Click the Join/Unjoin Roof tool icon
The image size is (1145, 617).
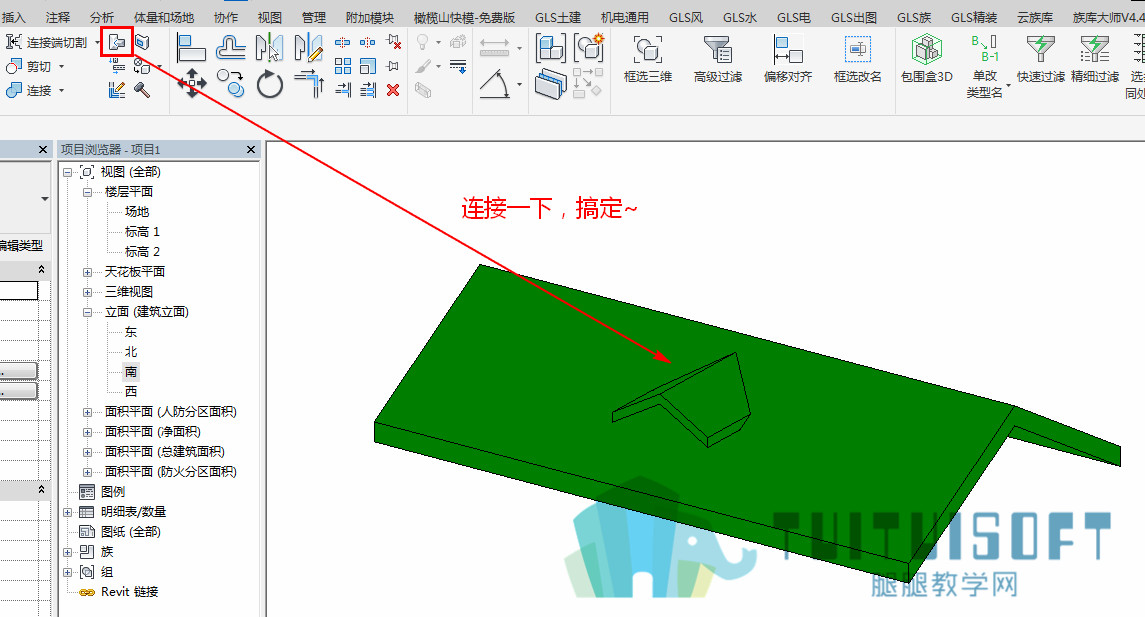pos(116,43)
